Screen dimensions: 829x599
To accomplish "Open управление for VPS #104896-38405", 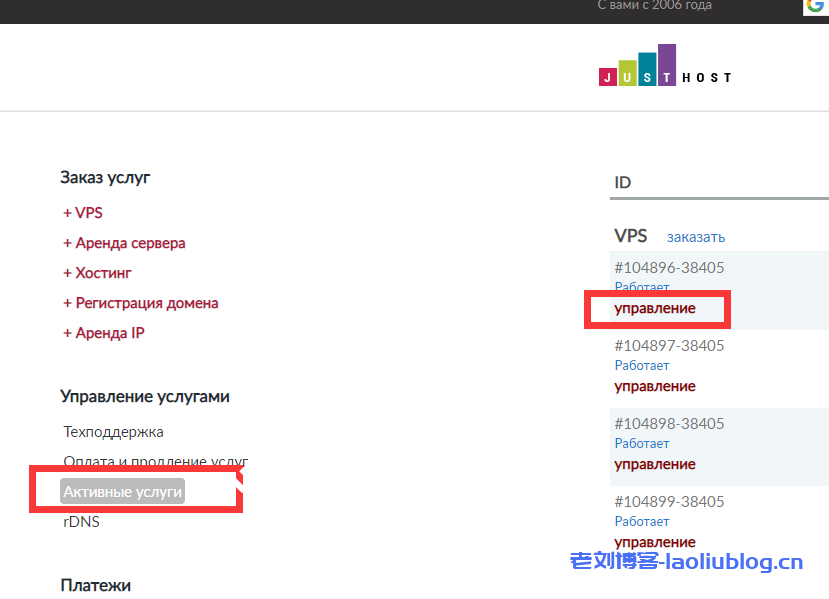I will pos(655,308).
